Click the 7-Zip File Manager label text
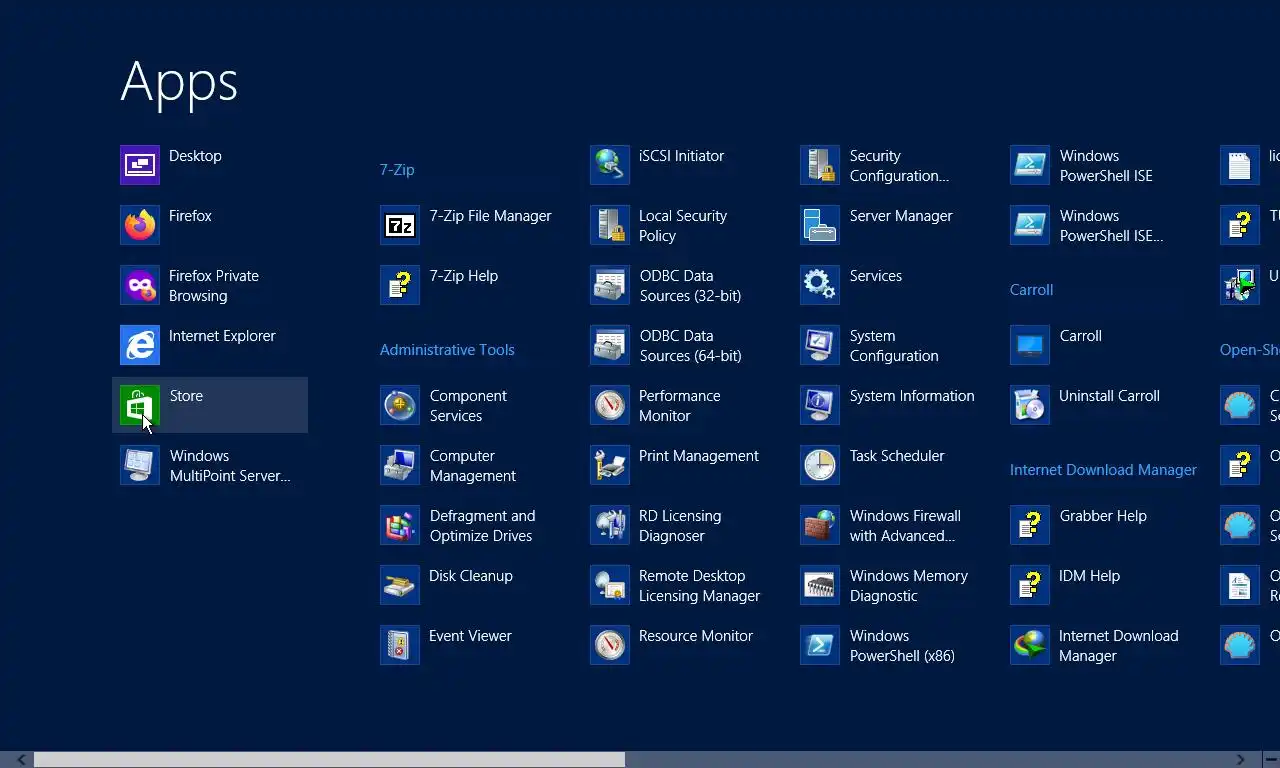 click(x=491, y=216)
